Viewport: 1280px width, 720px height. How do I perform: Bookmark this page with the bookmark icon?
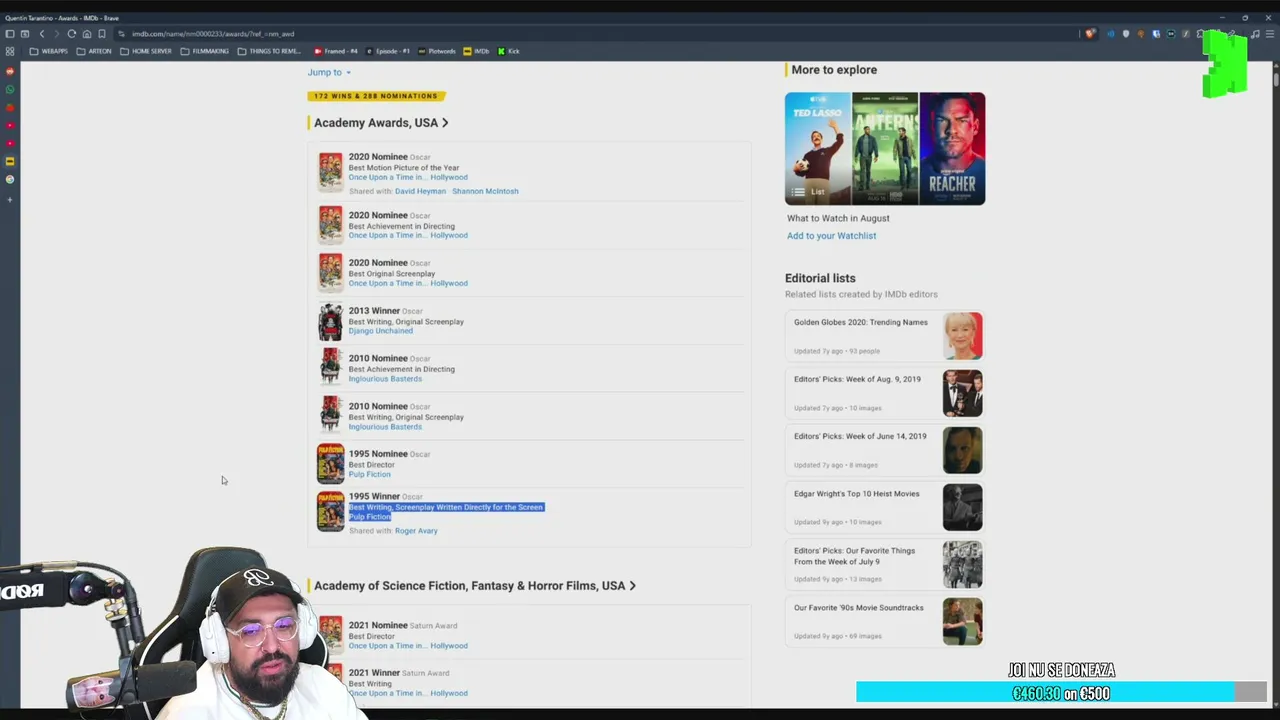[101, 34]
